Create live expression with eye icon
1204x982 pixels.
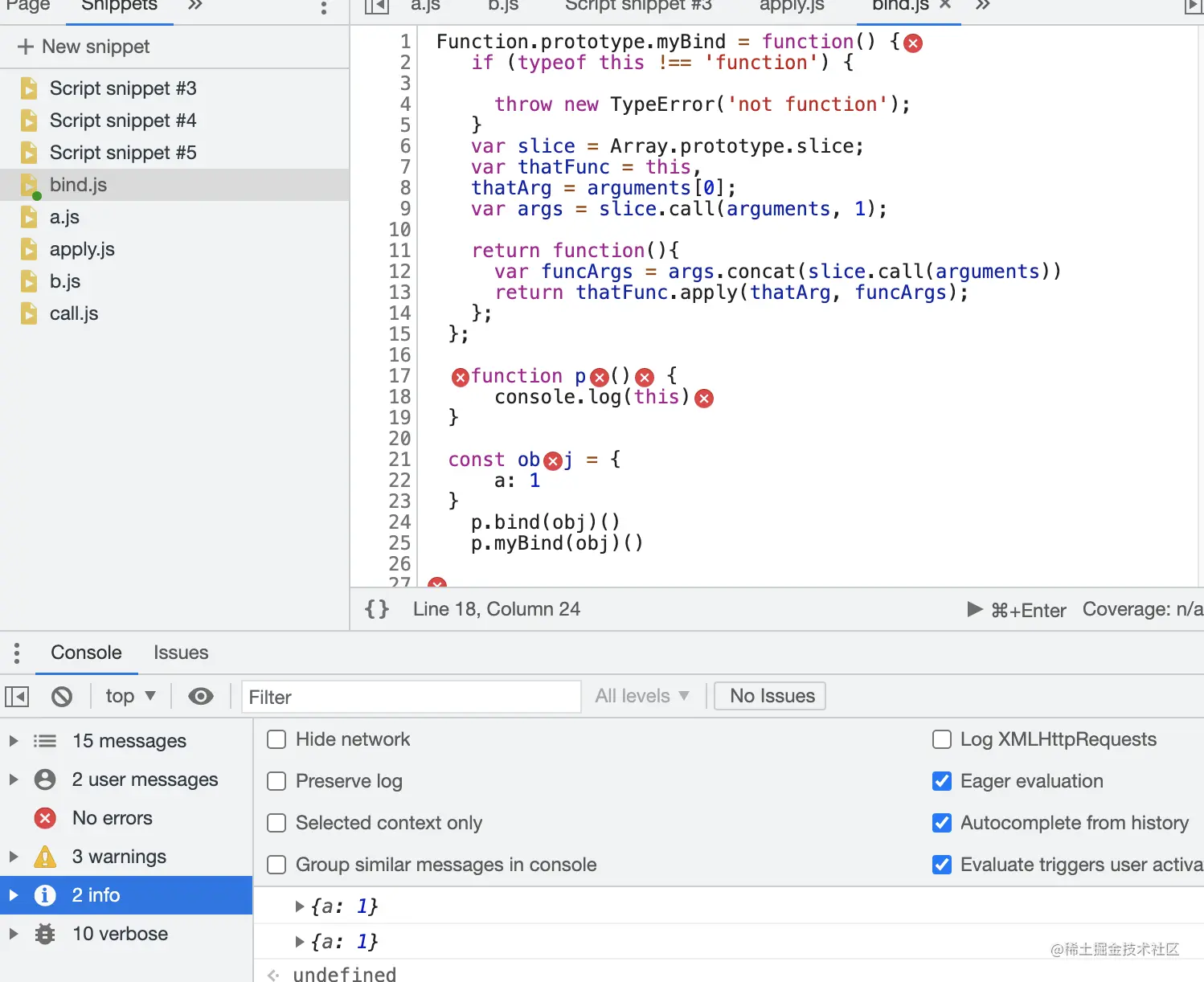pyautogui.click(x=201, y=697)
